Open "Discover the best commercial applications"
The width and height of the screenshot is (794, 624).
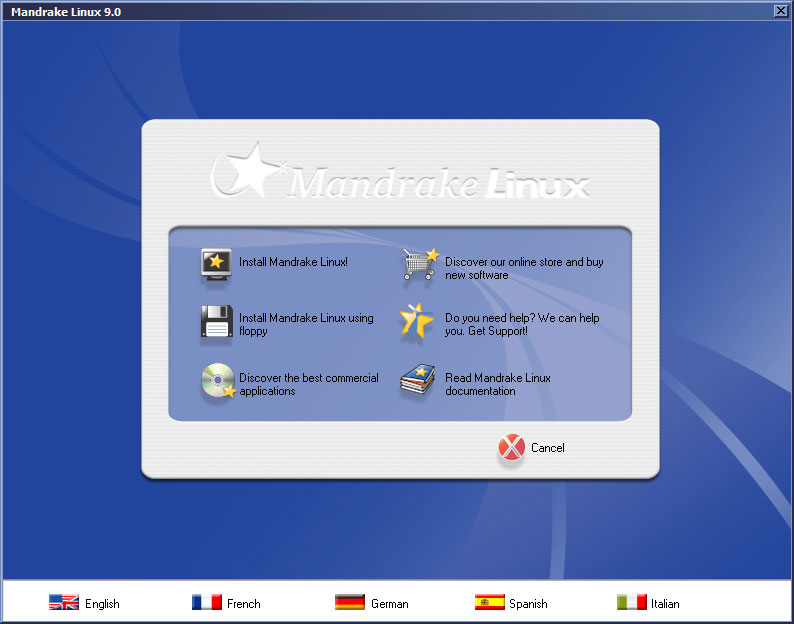[x=309, y=384]
